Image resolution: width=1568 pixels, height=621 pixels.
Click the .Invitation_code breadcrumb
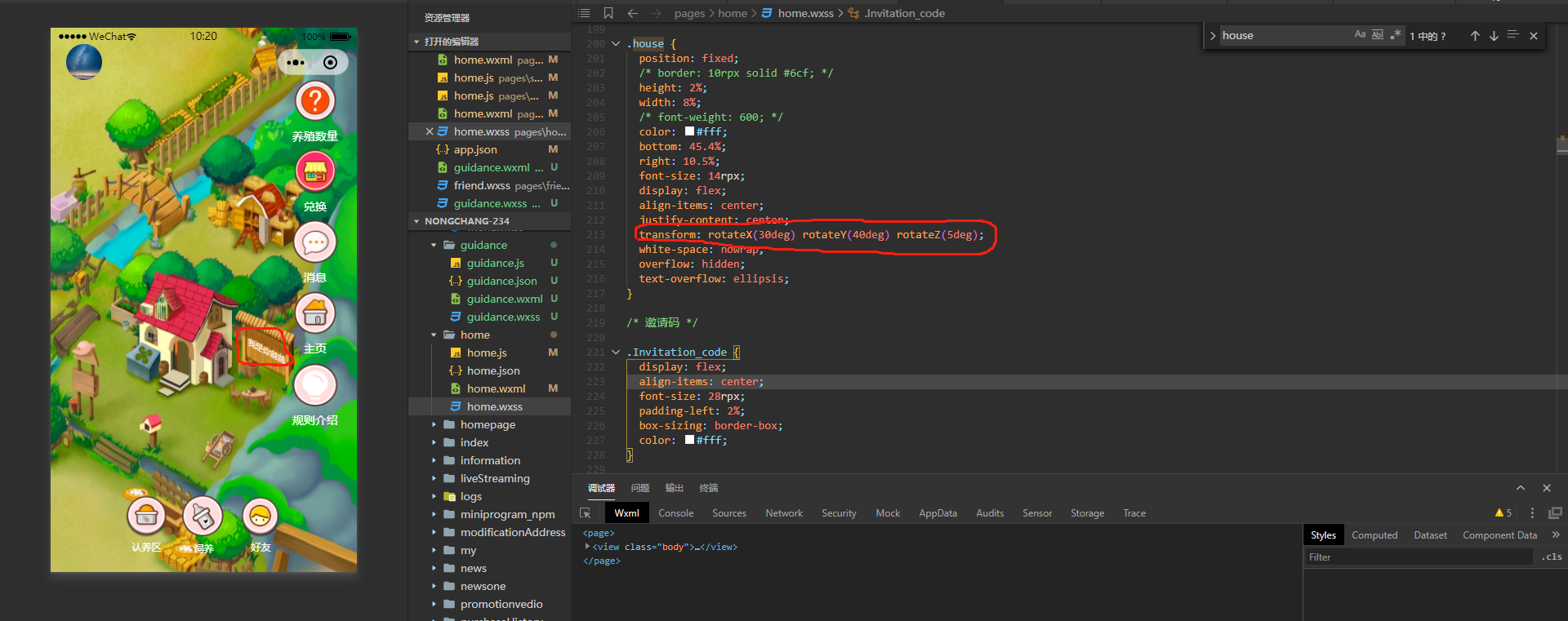(x=904, y=13)
